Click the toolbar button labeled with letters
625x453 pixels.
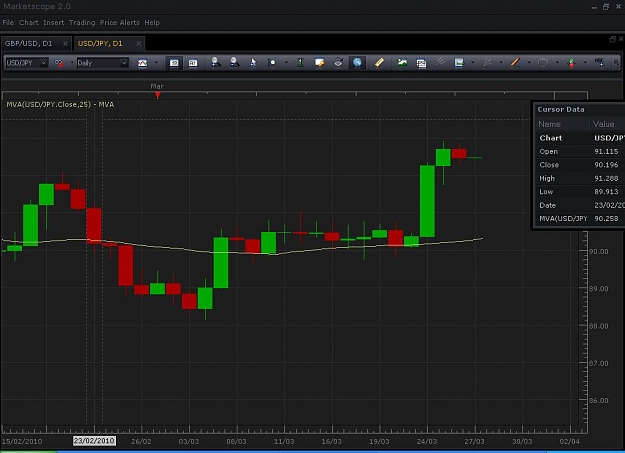click(193, 63)
